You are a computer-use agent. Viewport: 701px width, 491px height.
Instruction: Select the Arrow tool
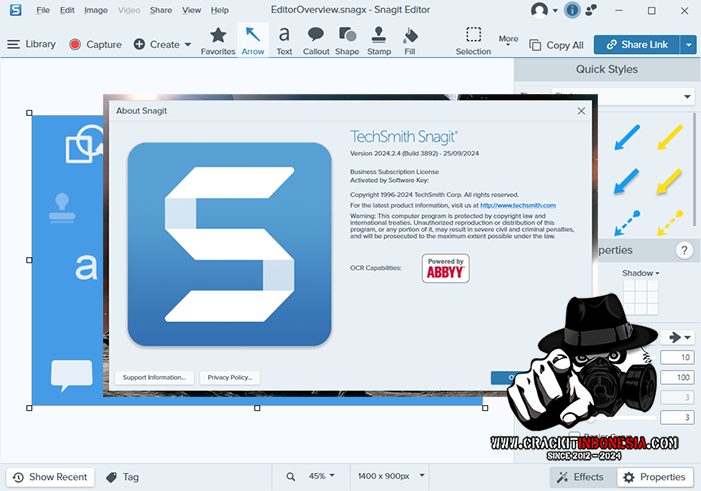pos(253,39)
